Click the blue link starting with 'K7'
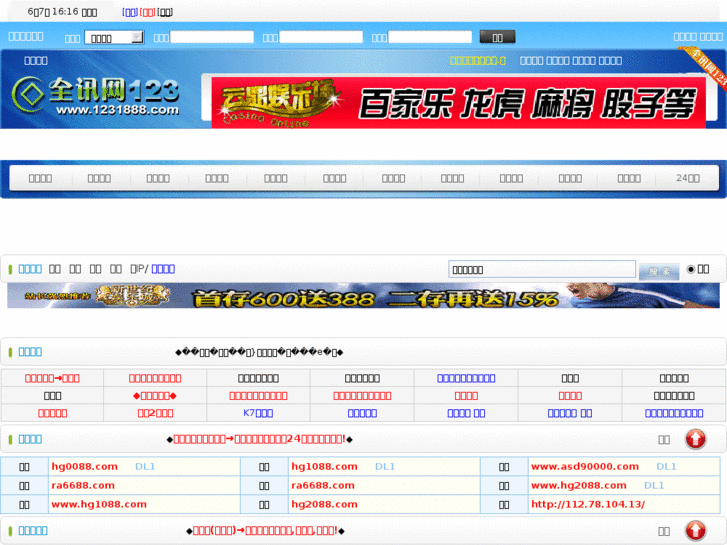 (x=258, y=413)
